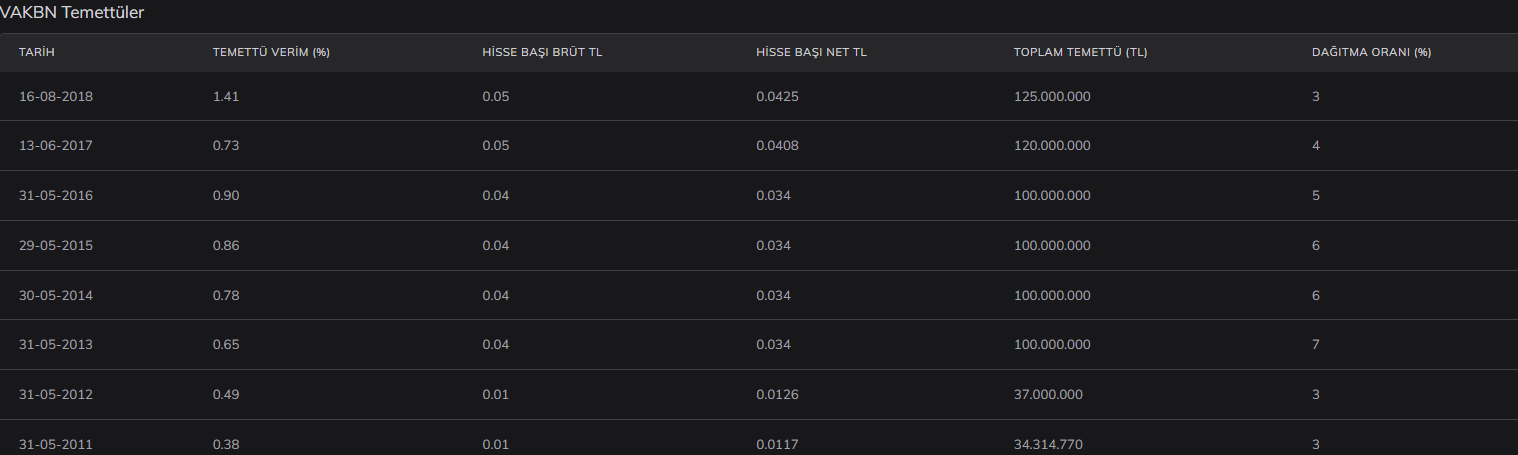Click total dividend value 125.000.000

[1052, 97]
